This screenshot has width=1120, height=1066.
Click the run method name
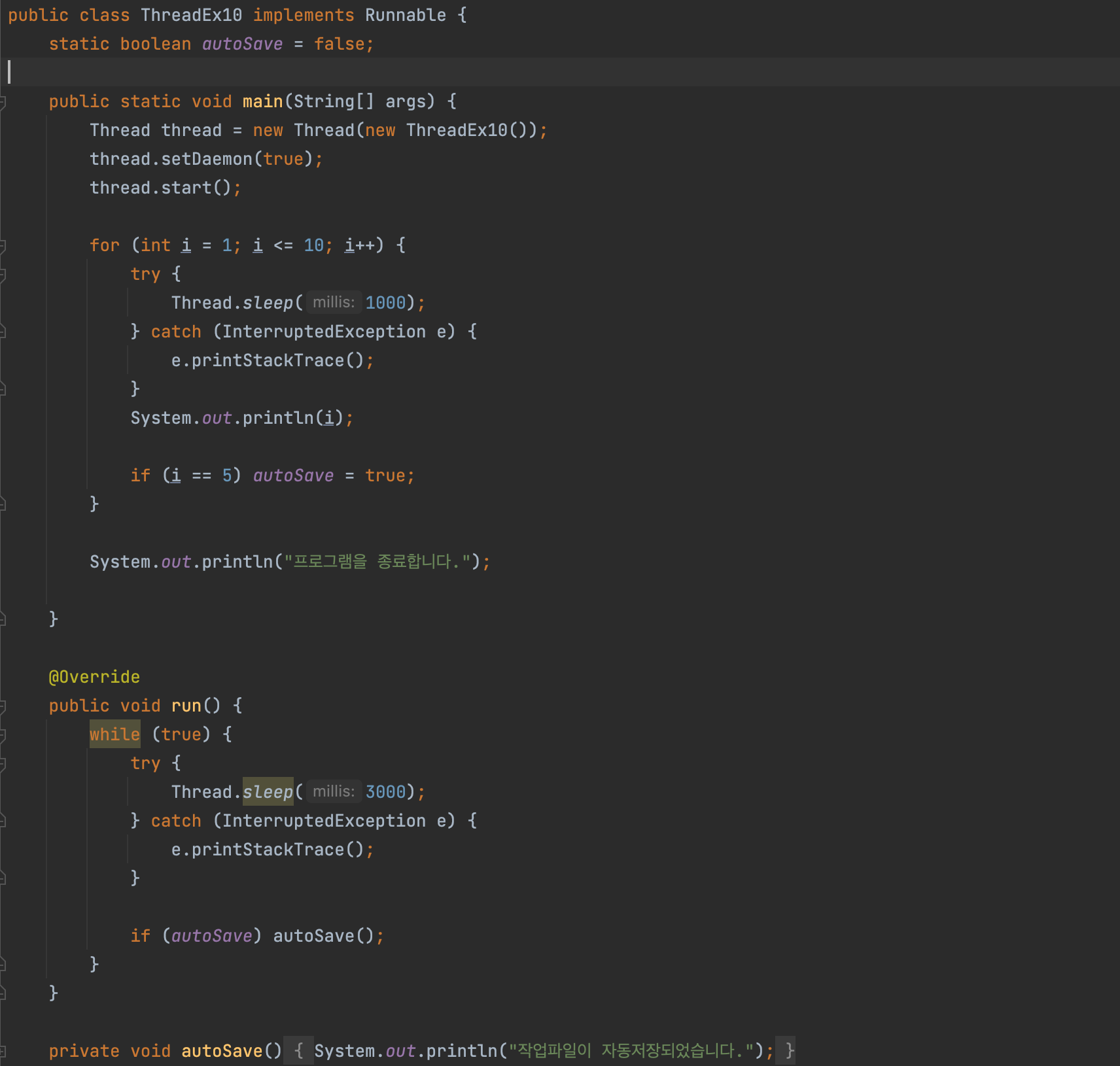coord(186,706)
